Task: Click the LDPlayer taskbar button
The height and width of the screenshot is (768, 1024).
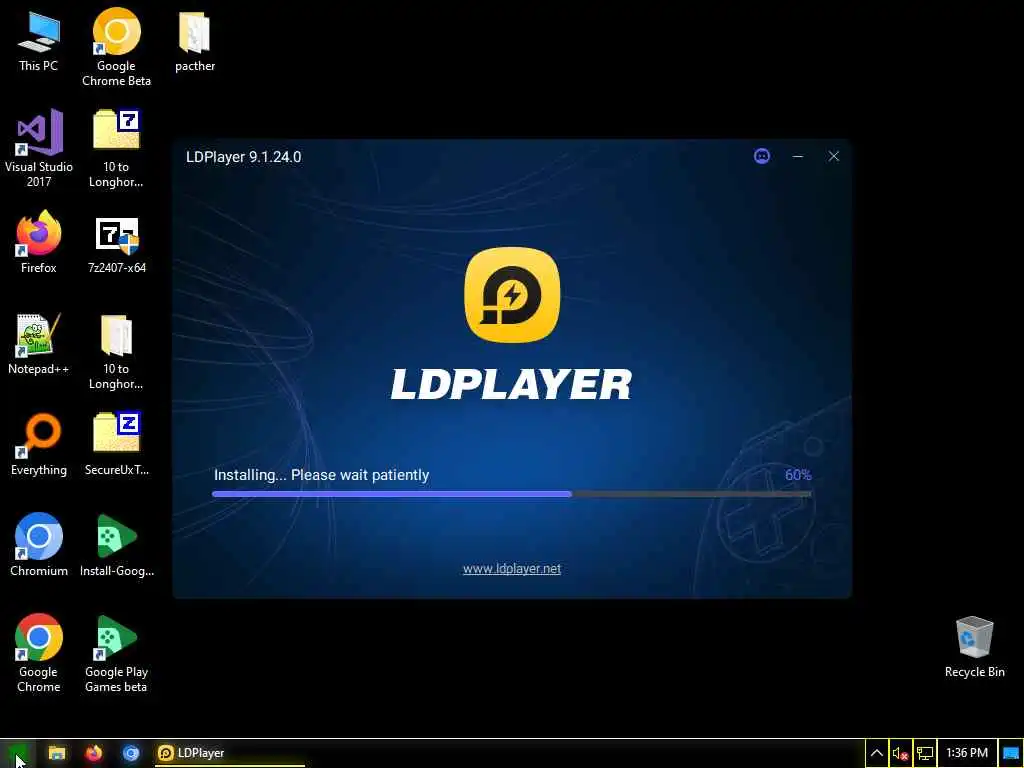Action: (229, 754)
